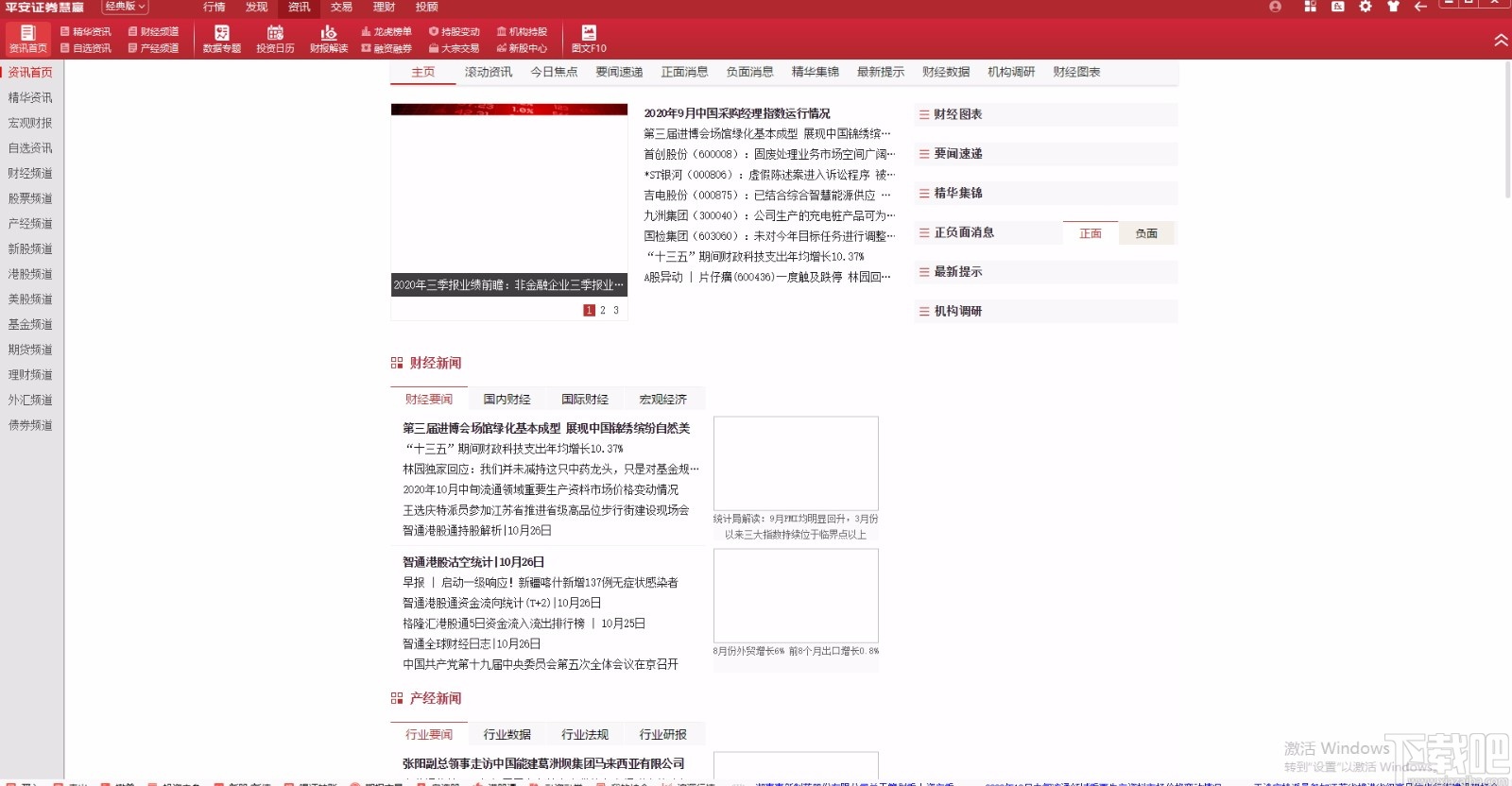
Task: Open 大宗交易 in toolbar
Action: click(455, 48)
